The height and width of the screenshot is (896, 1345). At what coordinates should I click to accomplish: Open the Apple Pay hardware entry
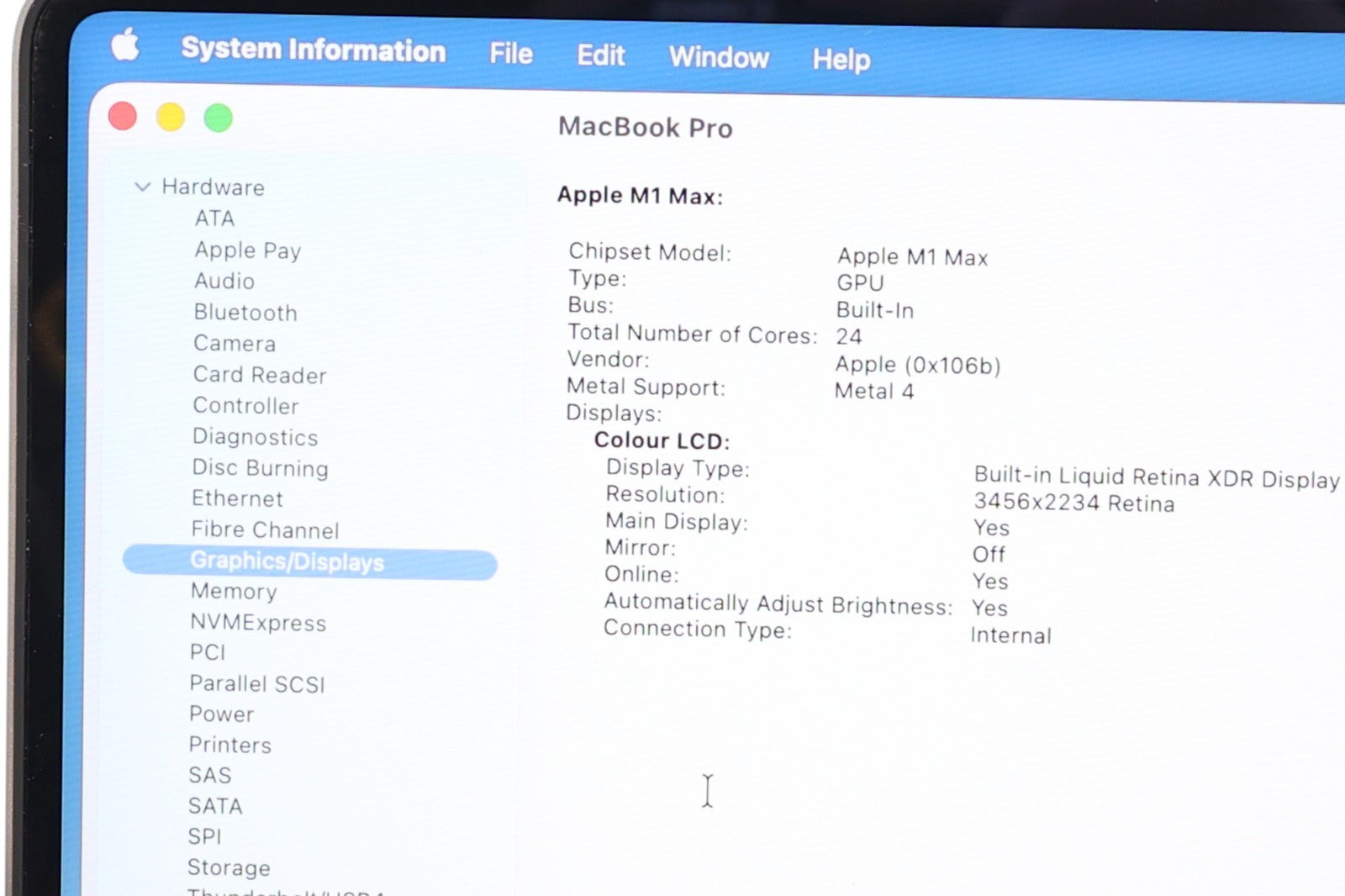coord(247,250)
